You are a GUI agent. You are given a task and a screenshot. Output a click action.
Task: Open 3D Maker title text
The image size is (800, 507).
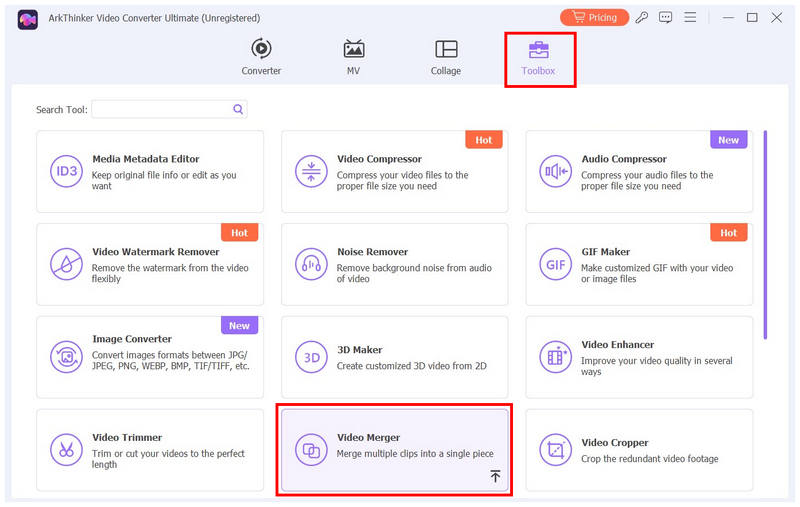(x=360, y=350)
